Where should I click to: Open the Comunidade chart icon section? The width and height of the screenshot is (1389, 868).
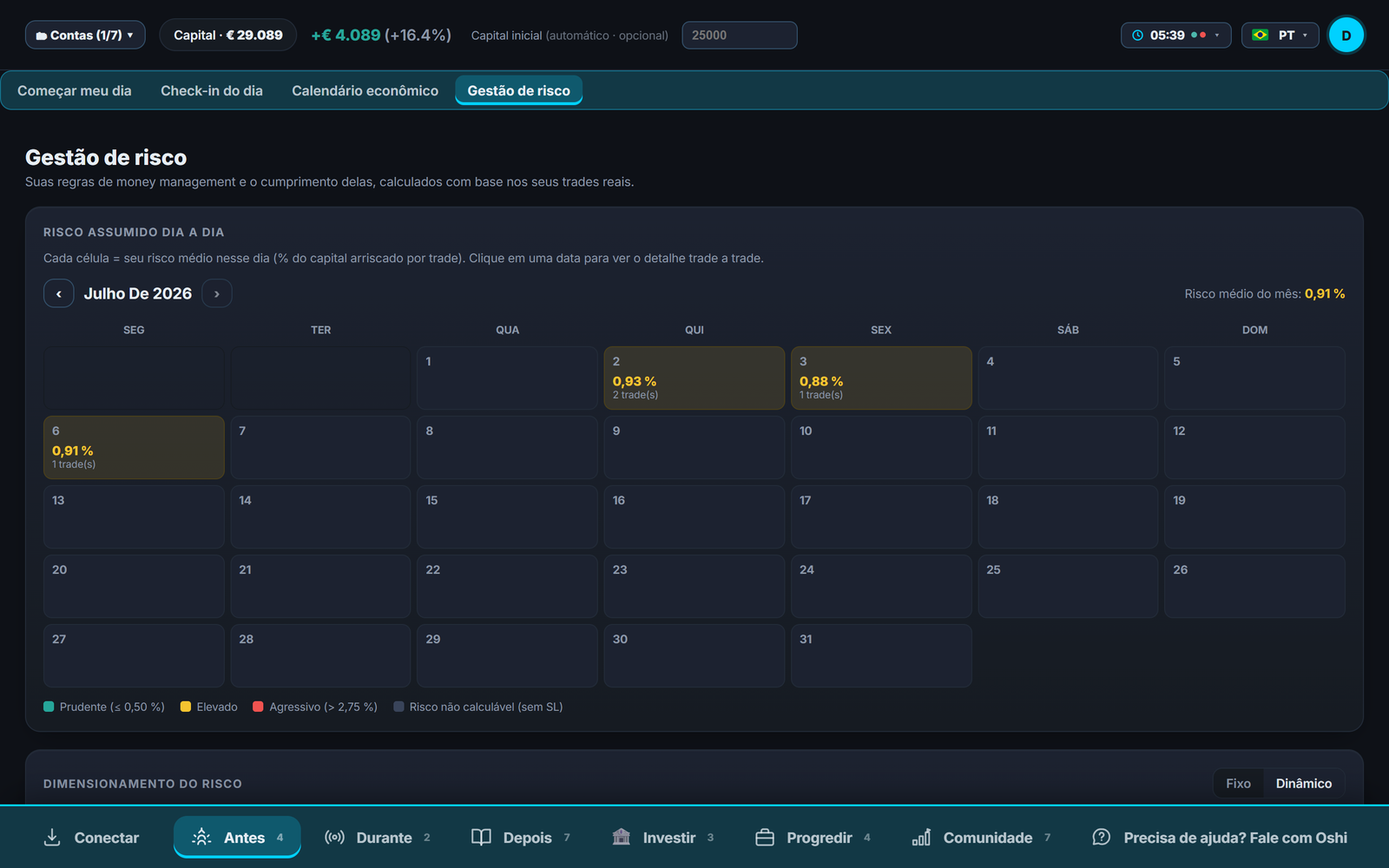click(x=921, y=837)
